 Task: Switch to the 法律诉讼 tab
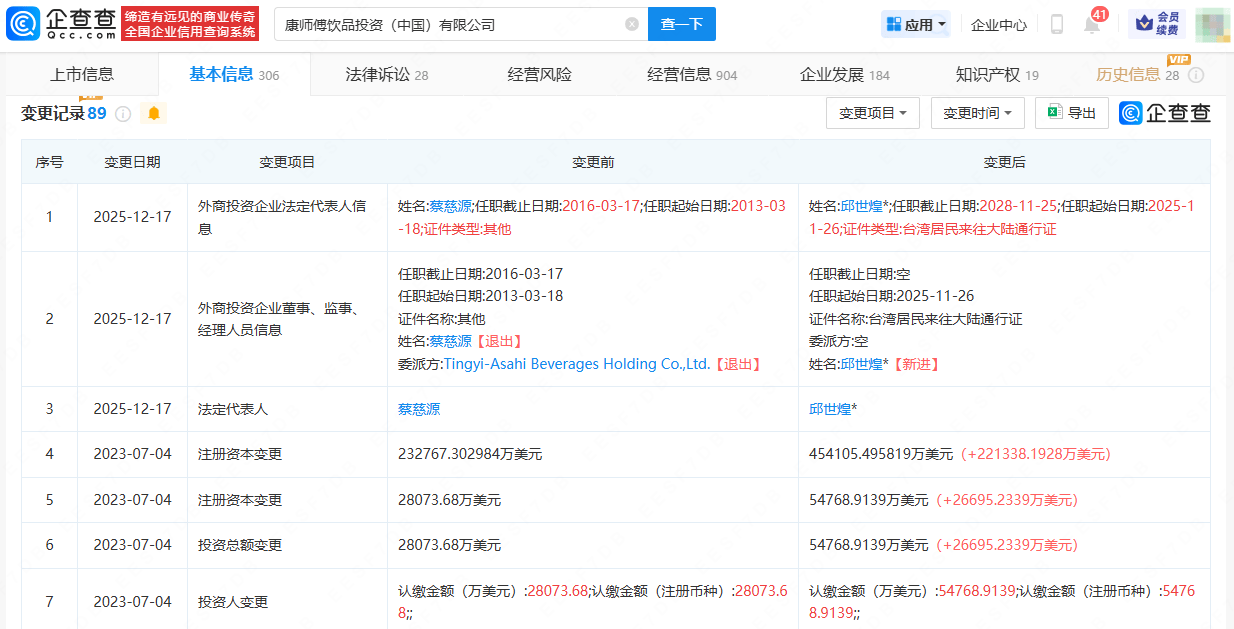point(386,75)
